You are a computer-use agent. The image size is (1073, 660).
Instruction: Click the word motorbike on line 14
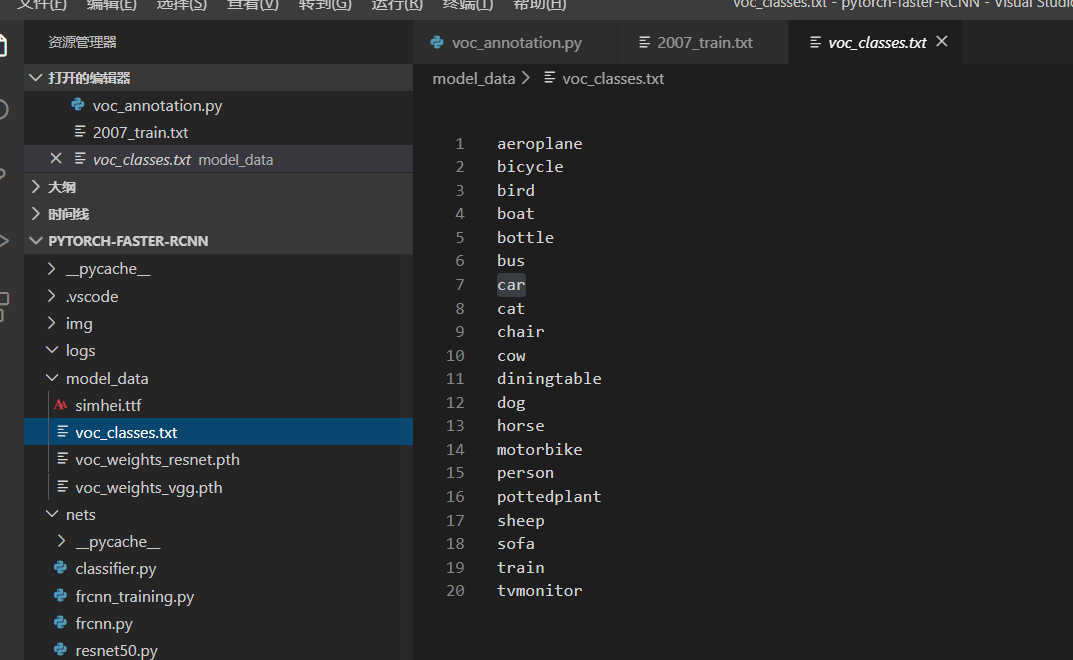(x=539, y=450)
